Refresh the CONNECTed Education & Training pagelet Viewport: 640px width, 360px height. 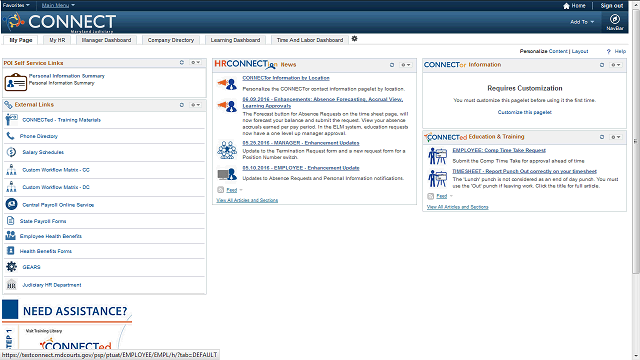(602, 137)
